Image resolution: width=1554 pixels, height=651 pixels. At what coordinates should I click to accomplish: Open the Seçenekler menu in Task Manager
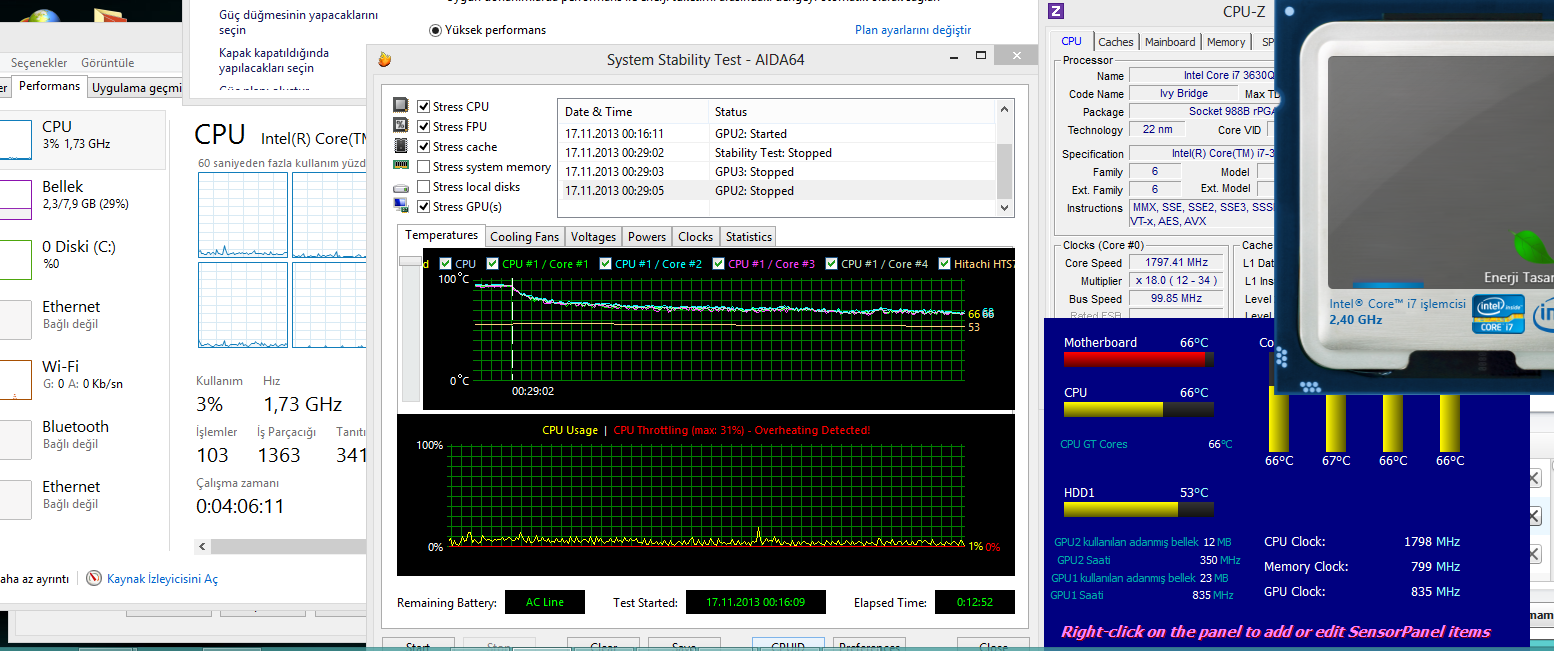[39, 62]
